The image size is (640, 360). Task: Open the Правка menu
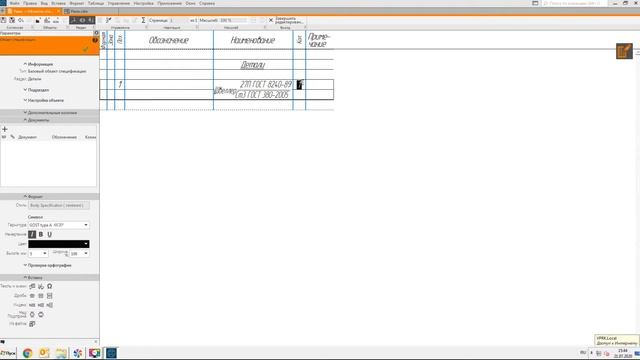point(30,3)
